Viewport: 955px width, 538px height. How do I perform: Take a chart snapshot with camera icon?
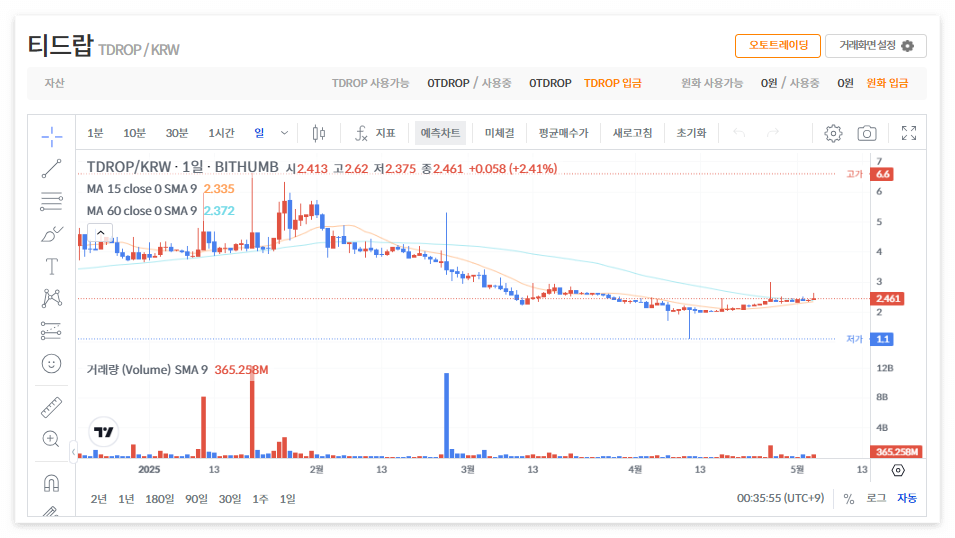click(x=867, y=133)
